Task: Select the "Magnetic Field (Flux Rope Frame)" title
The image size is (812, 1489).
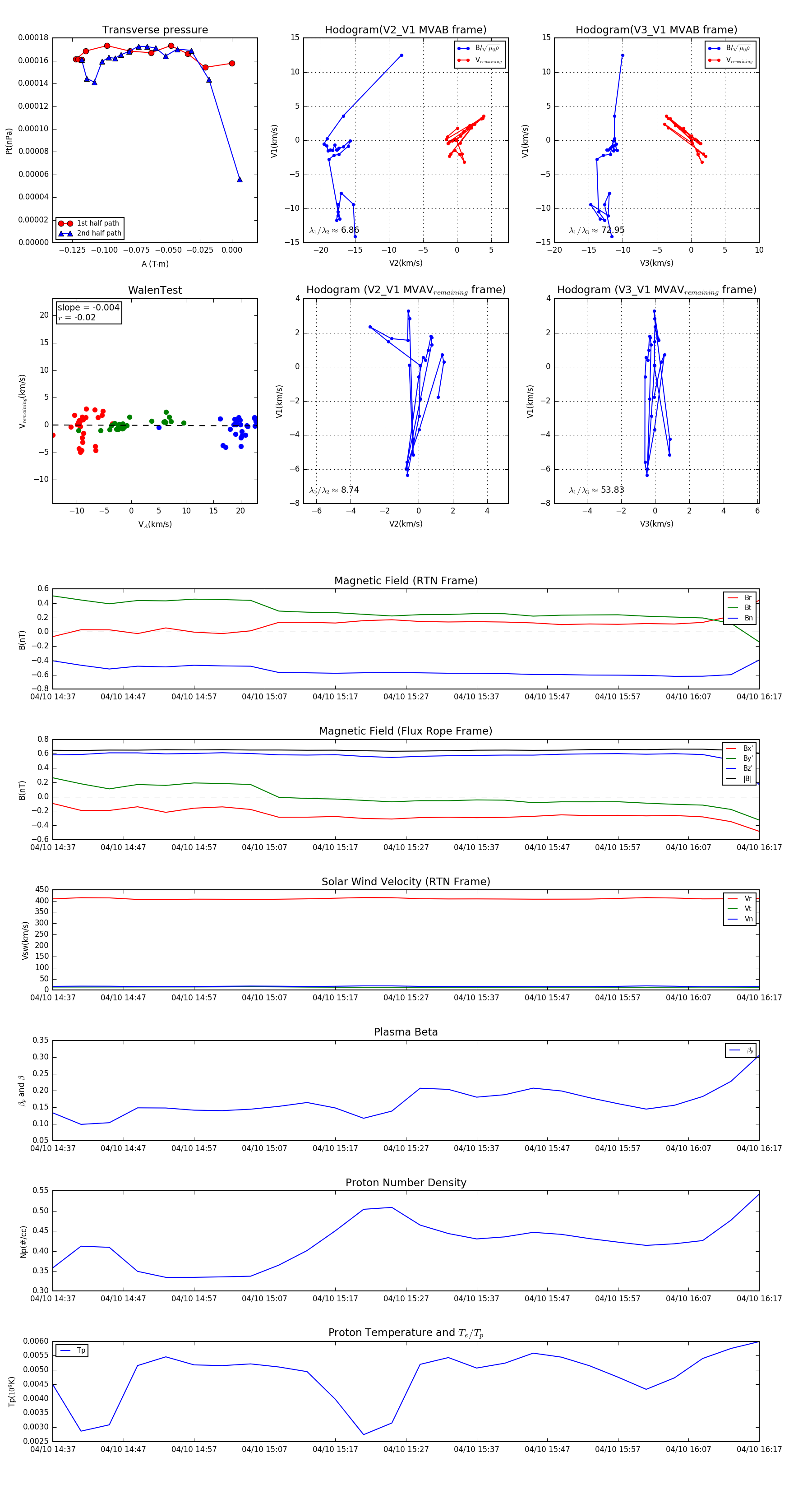Action: [406, 731]
